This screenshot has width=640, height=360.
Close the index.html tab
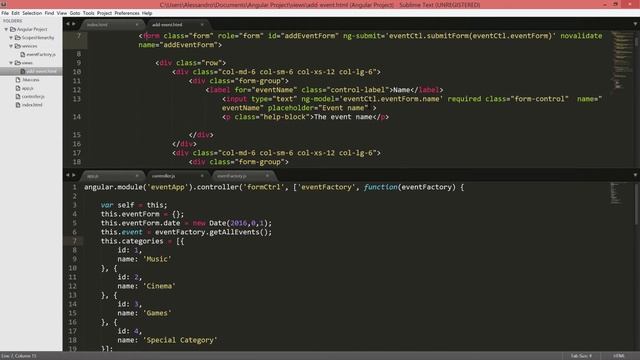pyautogui.click(x=137, y=24)
